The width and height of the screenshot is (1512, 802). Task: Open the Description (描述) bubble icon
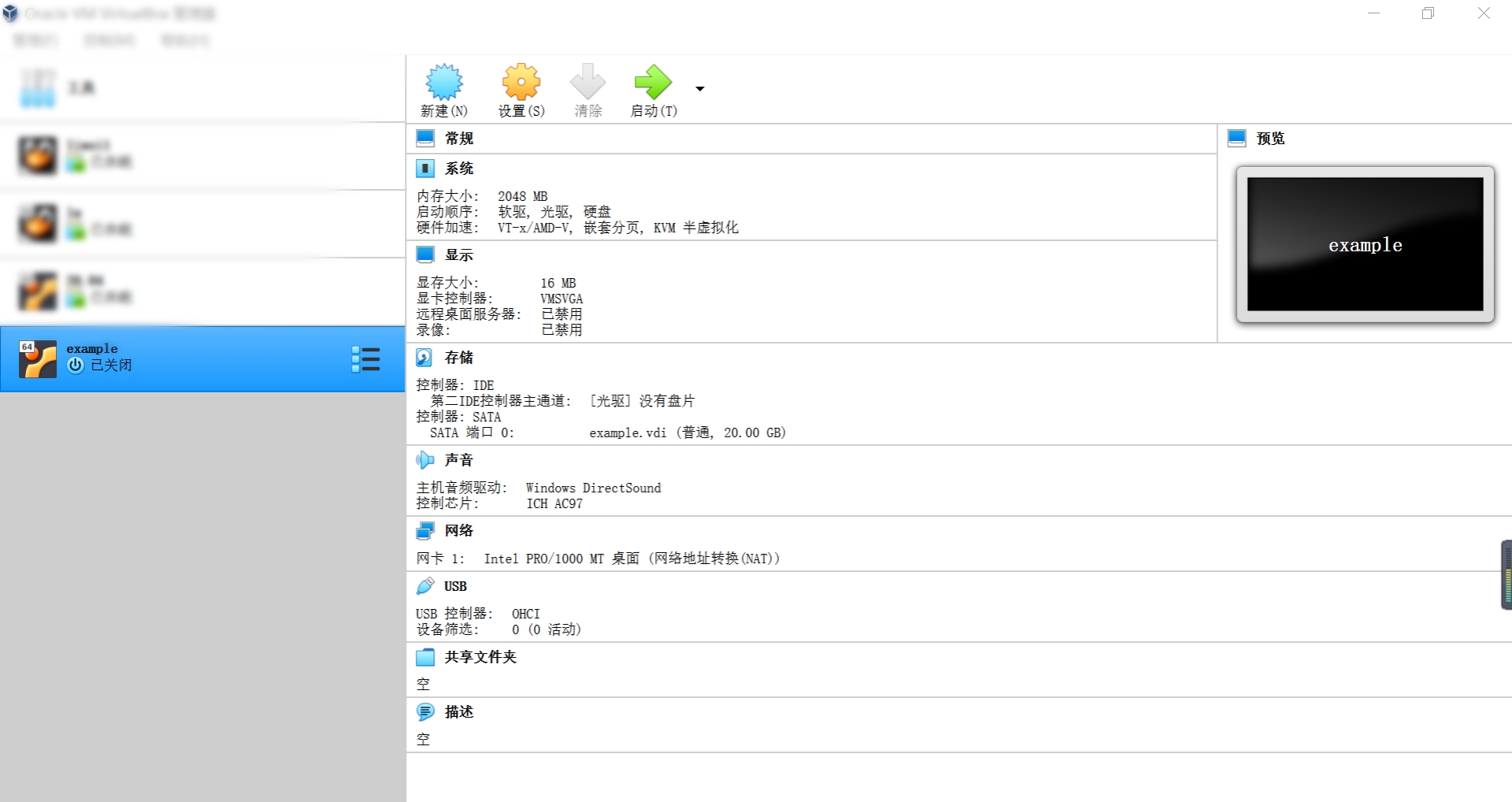pyautogui.click(x=425, y=712)
